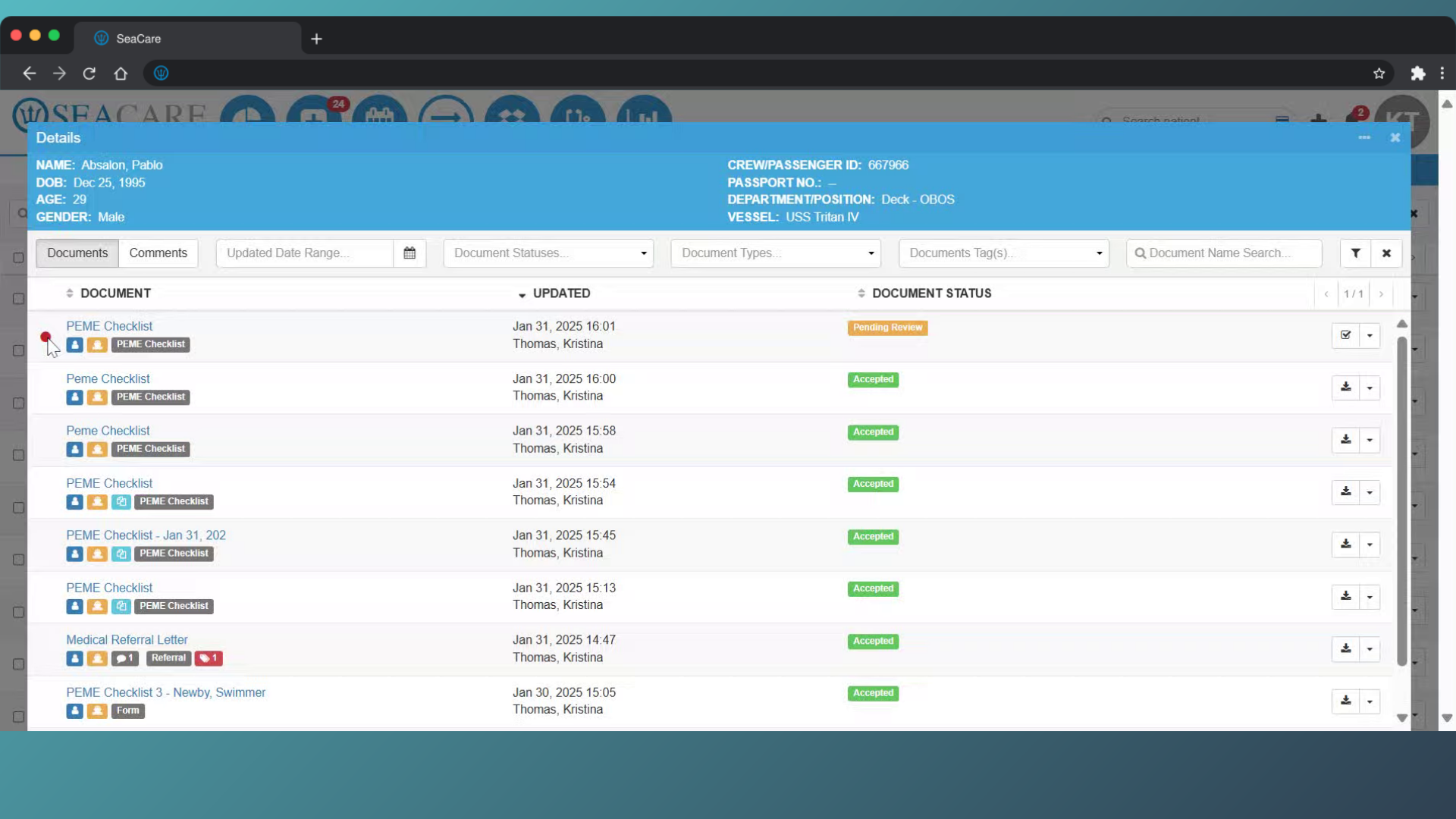Open a new browser tab
This screenshot has width=1456, height=819.
tap(316, 39)
